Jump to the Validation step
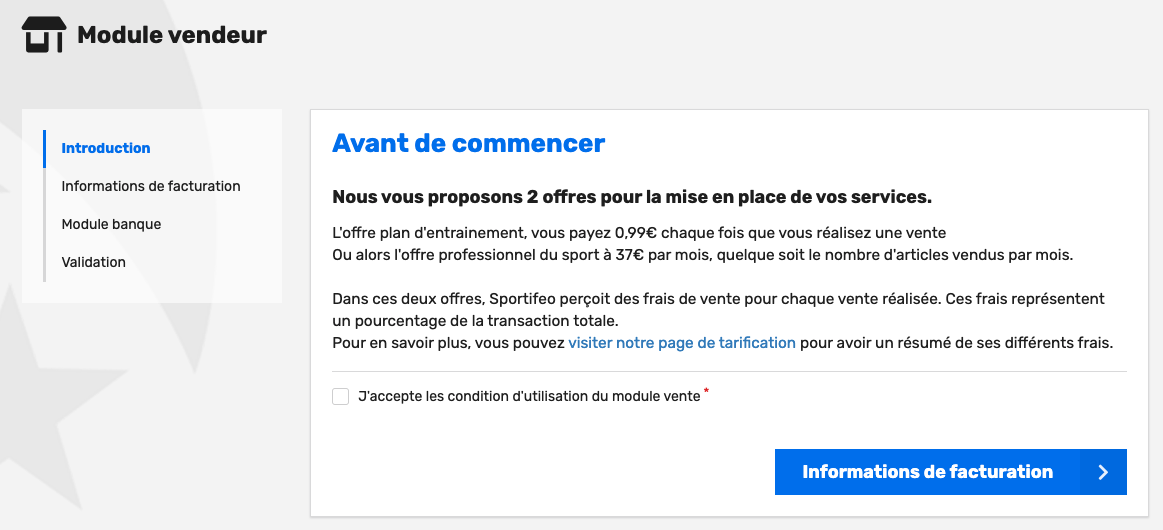Screen dimensions: 1163x530 point(93,262)
